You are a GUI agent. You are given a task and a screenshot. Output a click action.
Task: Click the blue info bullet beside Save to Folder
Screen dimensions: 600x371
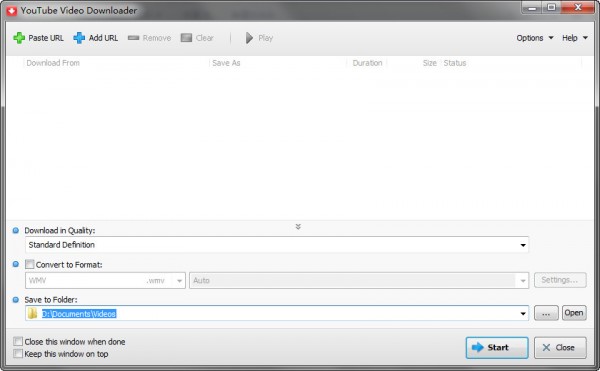pyautogui.click(x=16, y=299)
